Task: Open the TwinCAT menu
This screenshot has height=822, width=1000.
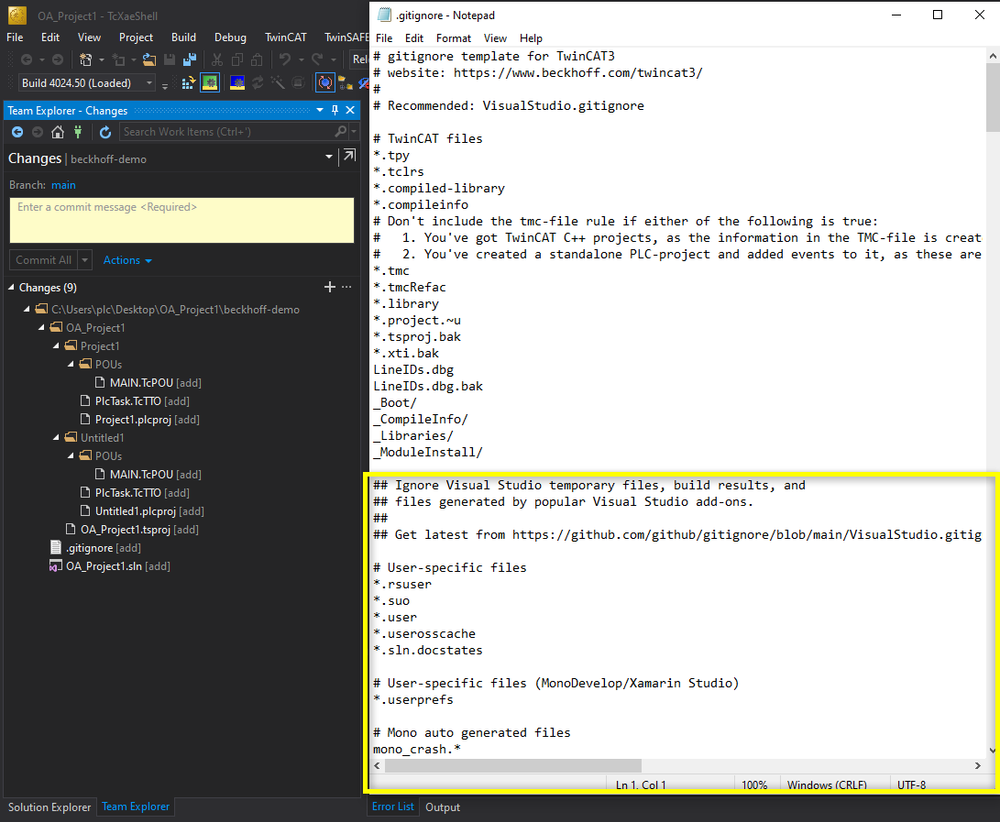Action: (x=286, y=38)
